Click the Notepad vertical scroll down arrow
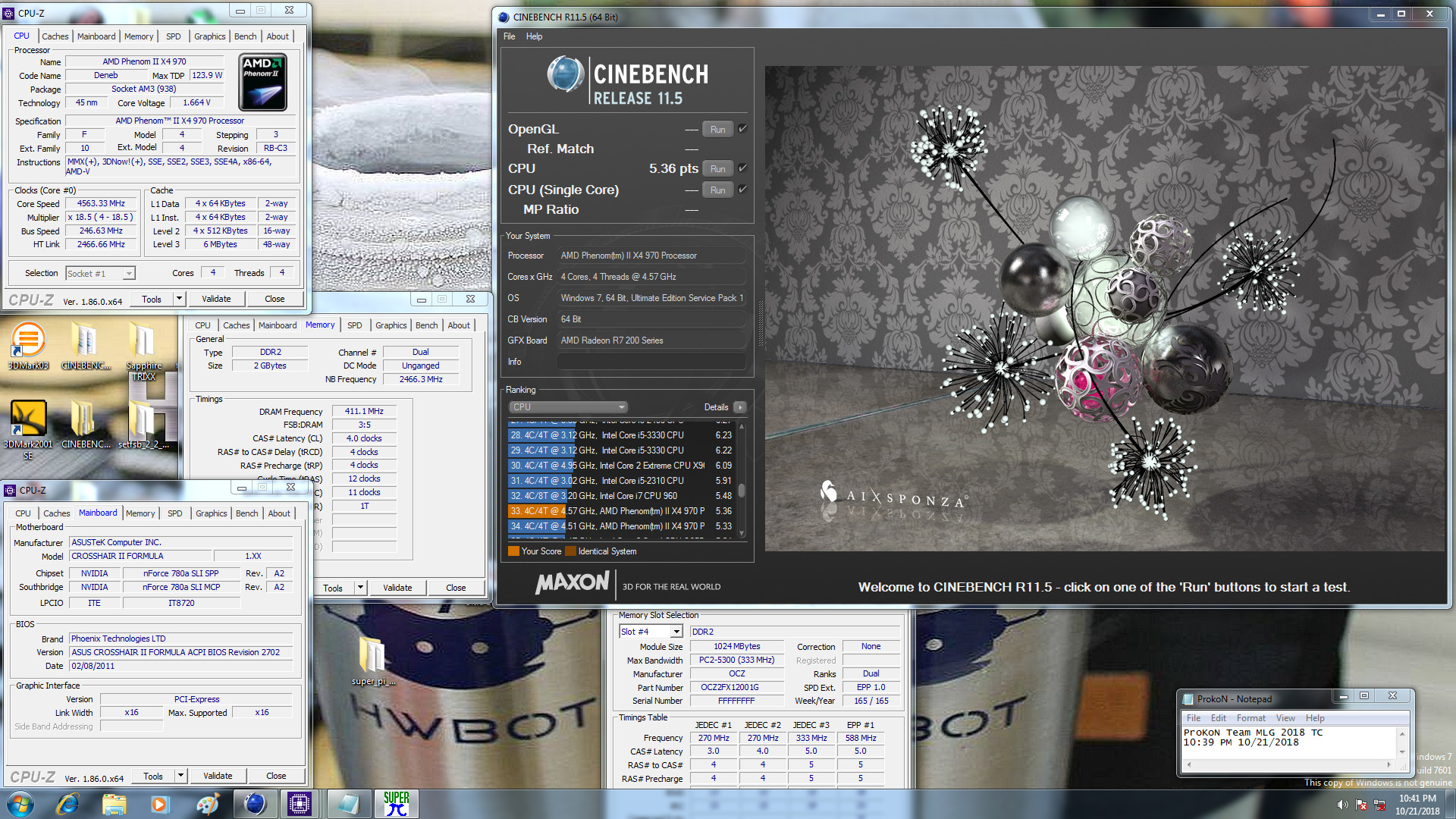 tap(1402, 752)
